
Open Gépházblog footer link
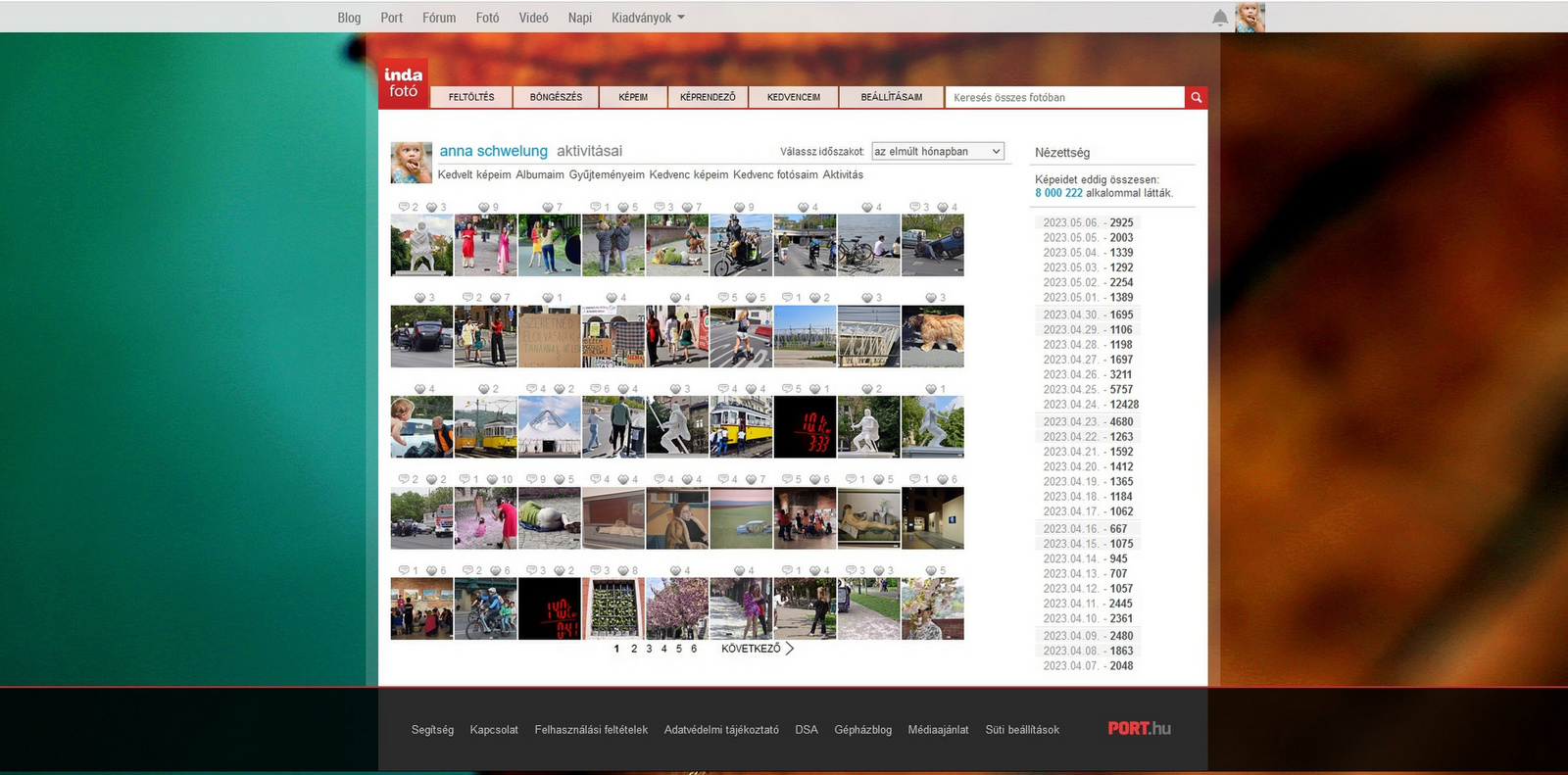(x=863, y=730)
